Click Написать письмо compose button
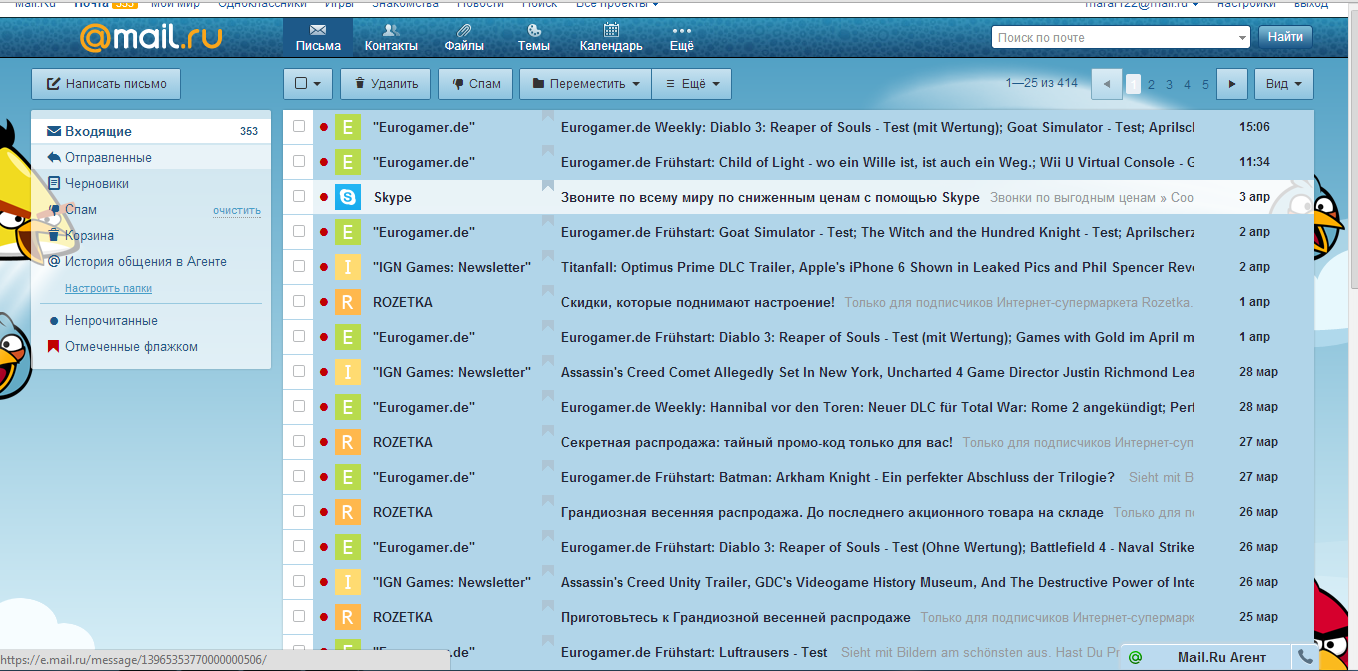 pos(106,84)
